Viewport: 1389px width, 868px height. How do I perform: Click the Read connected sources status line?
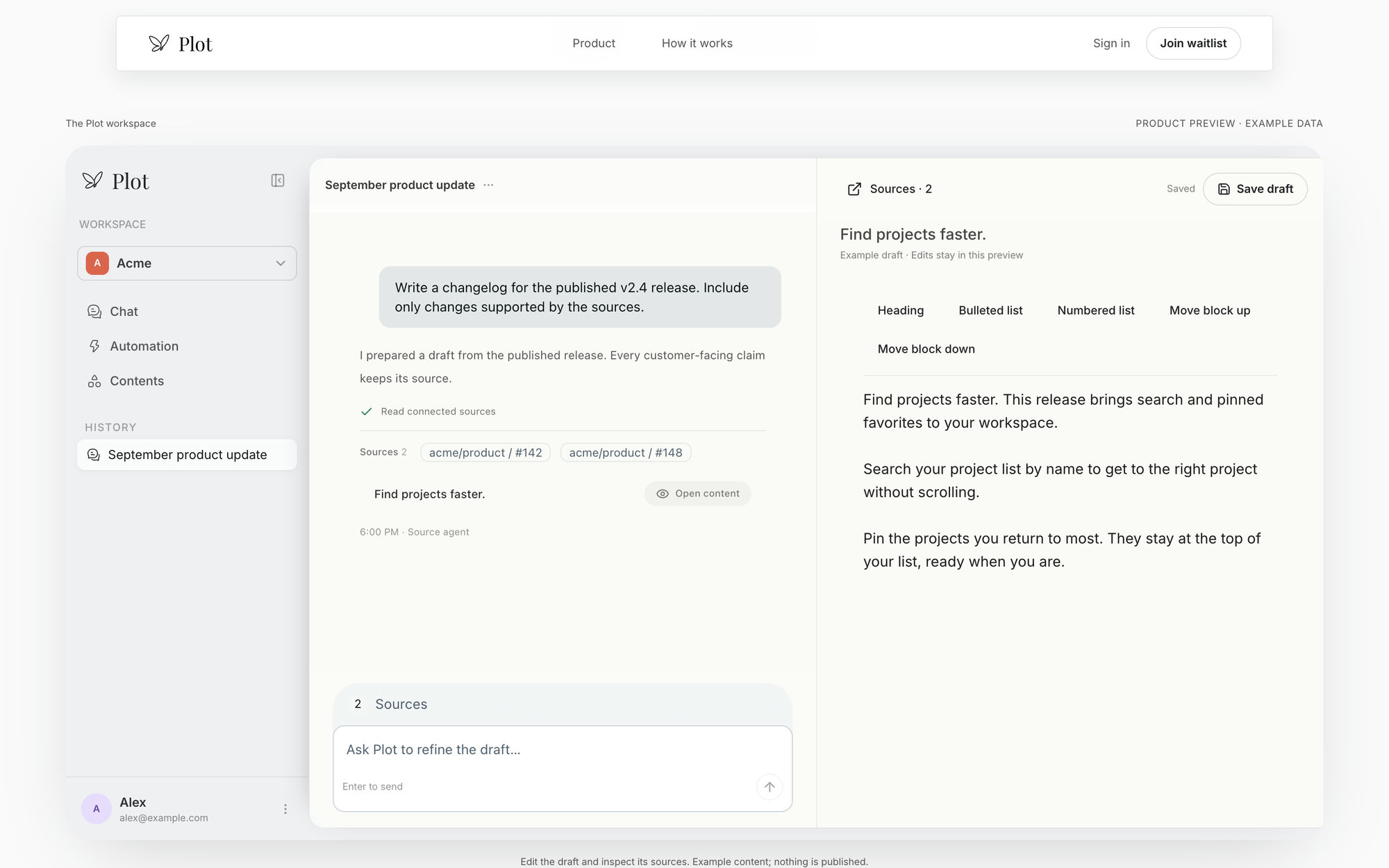[x=428, y=412]
